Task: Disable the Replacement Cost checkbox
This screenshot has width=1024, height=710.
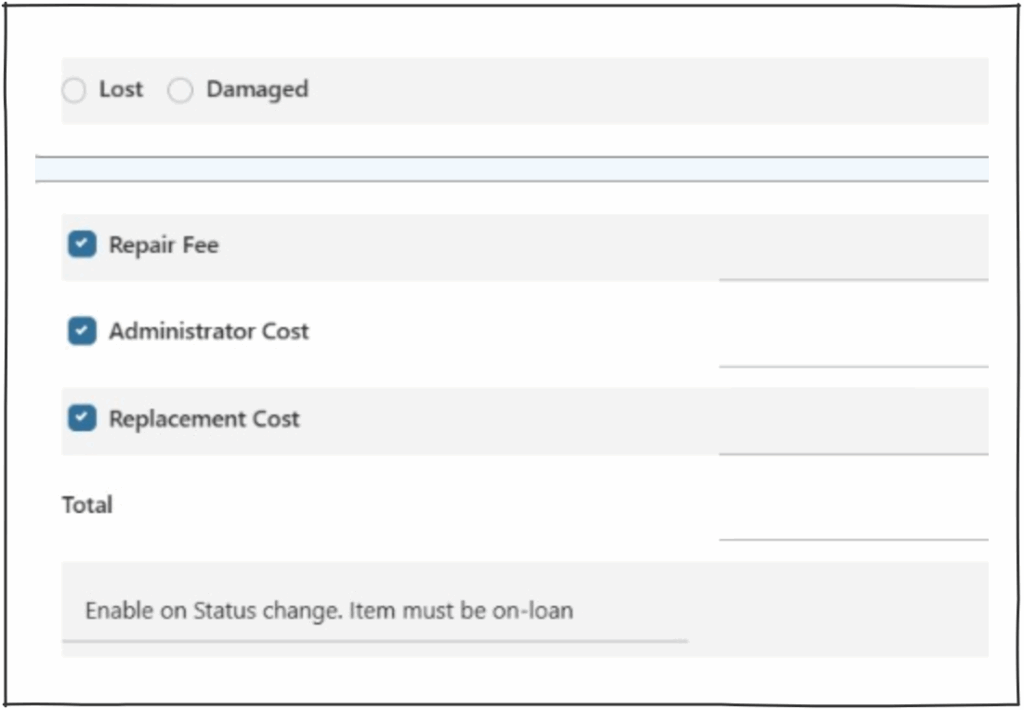Action: tap(82, 419)
